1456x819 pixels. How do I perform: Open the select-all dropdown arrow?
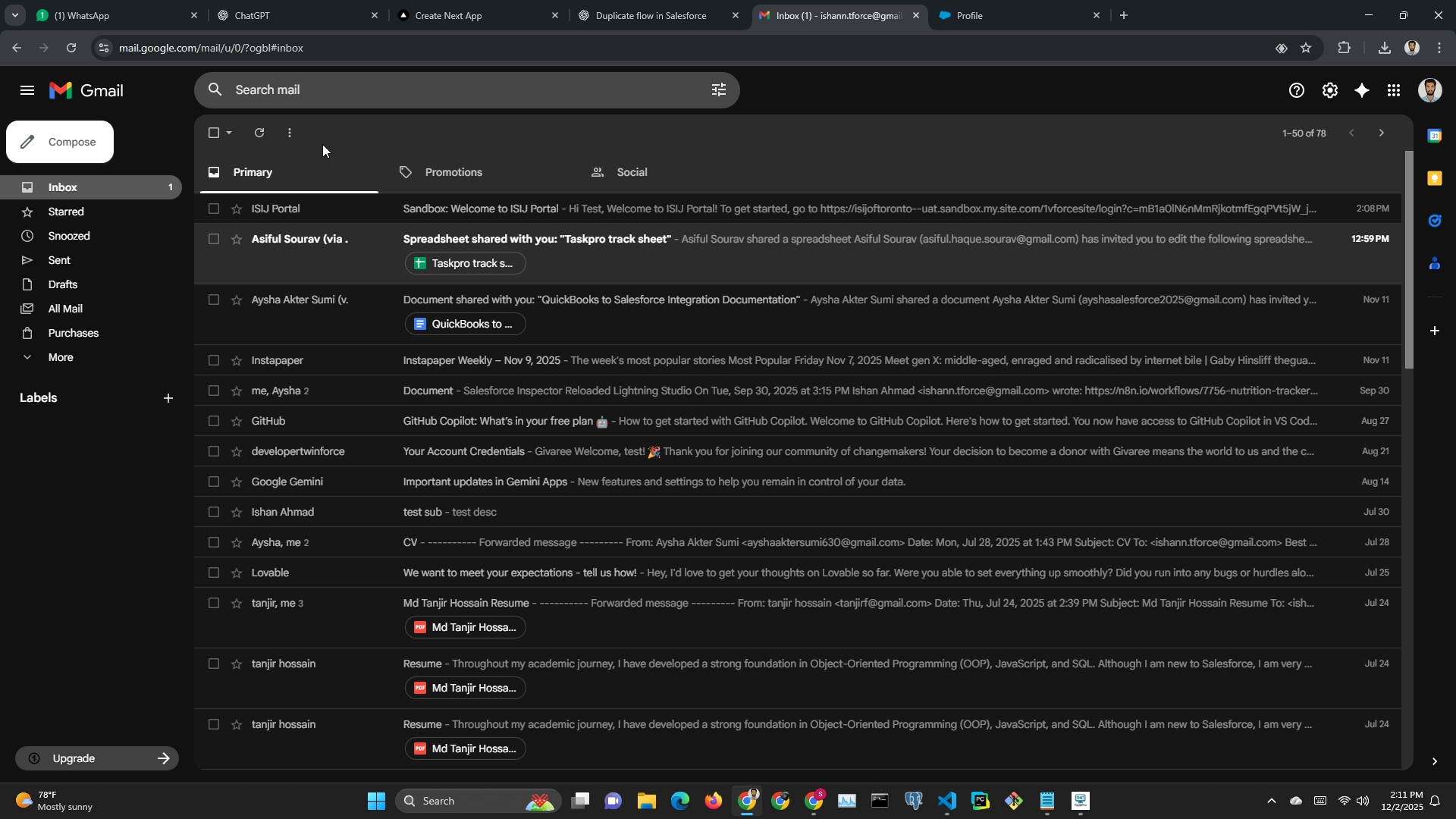pos(229,133)
